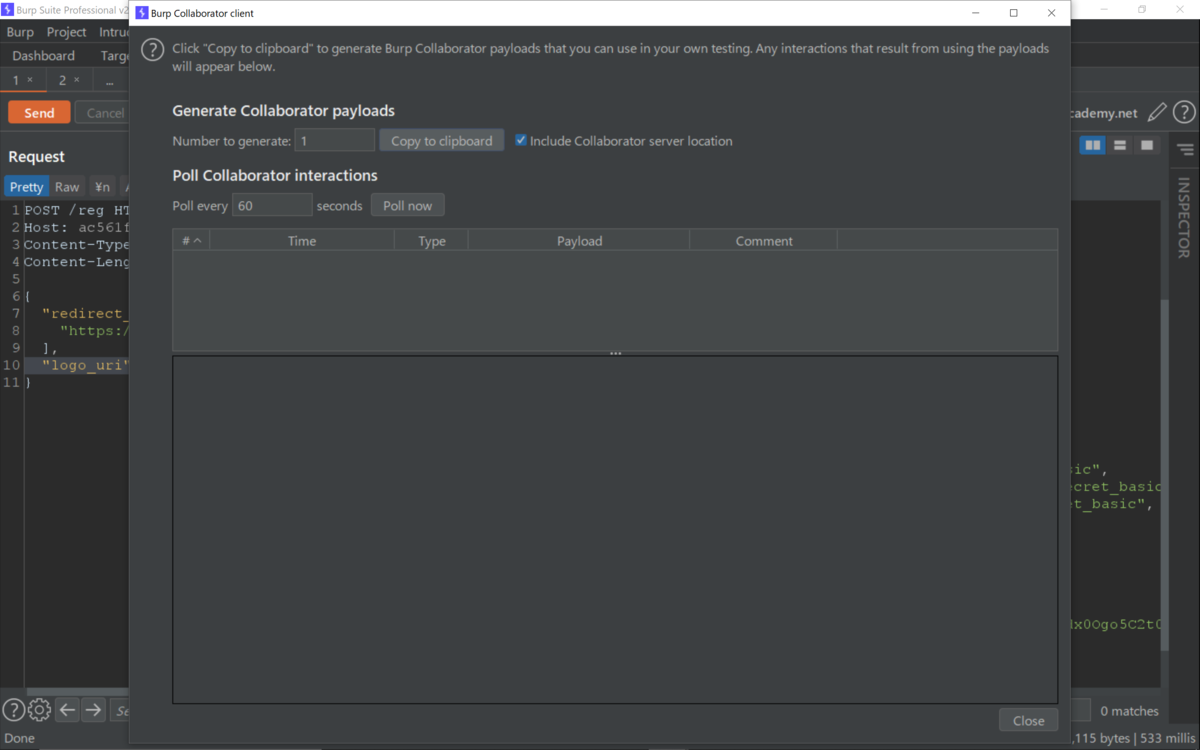Click Close button in Collaborator client
The height and width of the screenshot is (750, 1200).
coord(1028,720)
